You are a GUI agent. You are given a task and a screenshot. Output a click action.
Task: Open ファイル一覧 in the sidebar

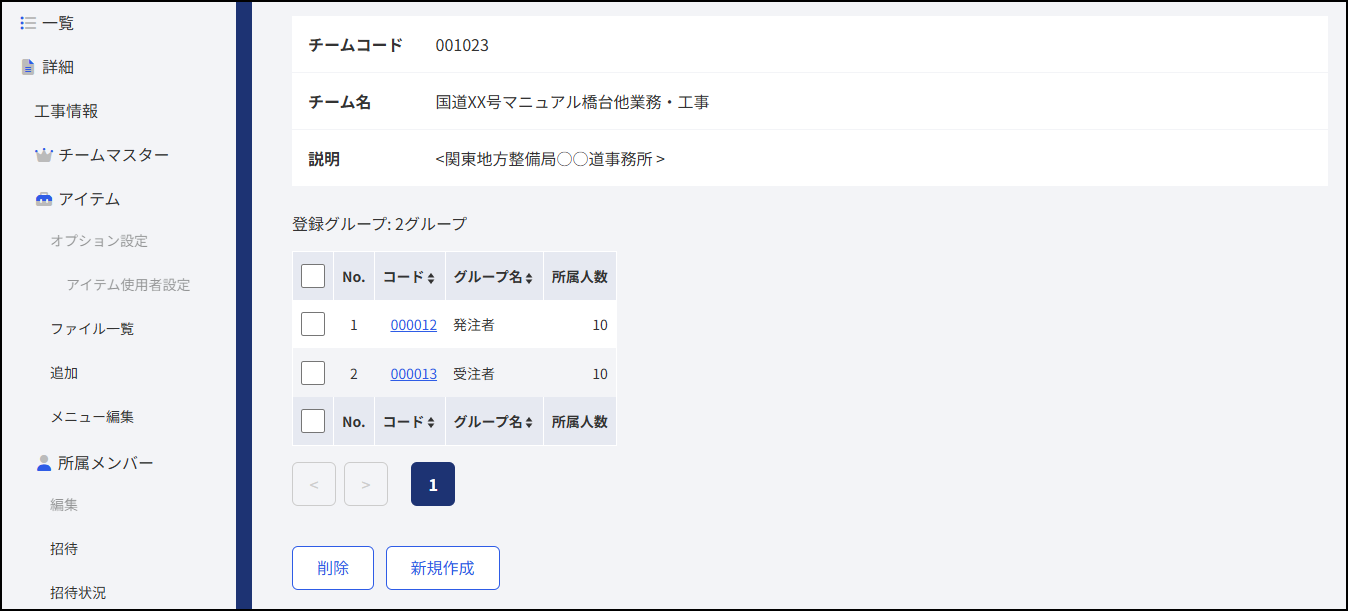(92, 328)
